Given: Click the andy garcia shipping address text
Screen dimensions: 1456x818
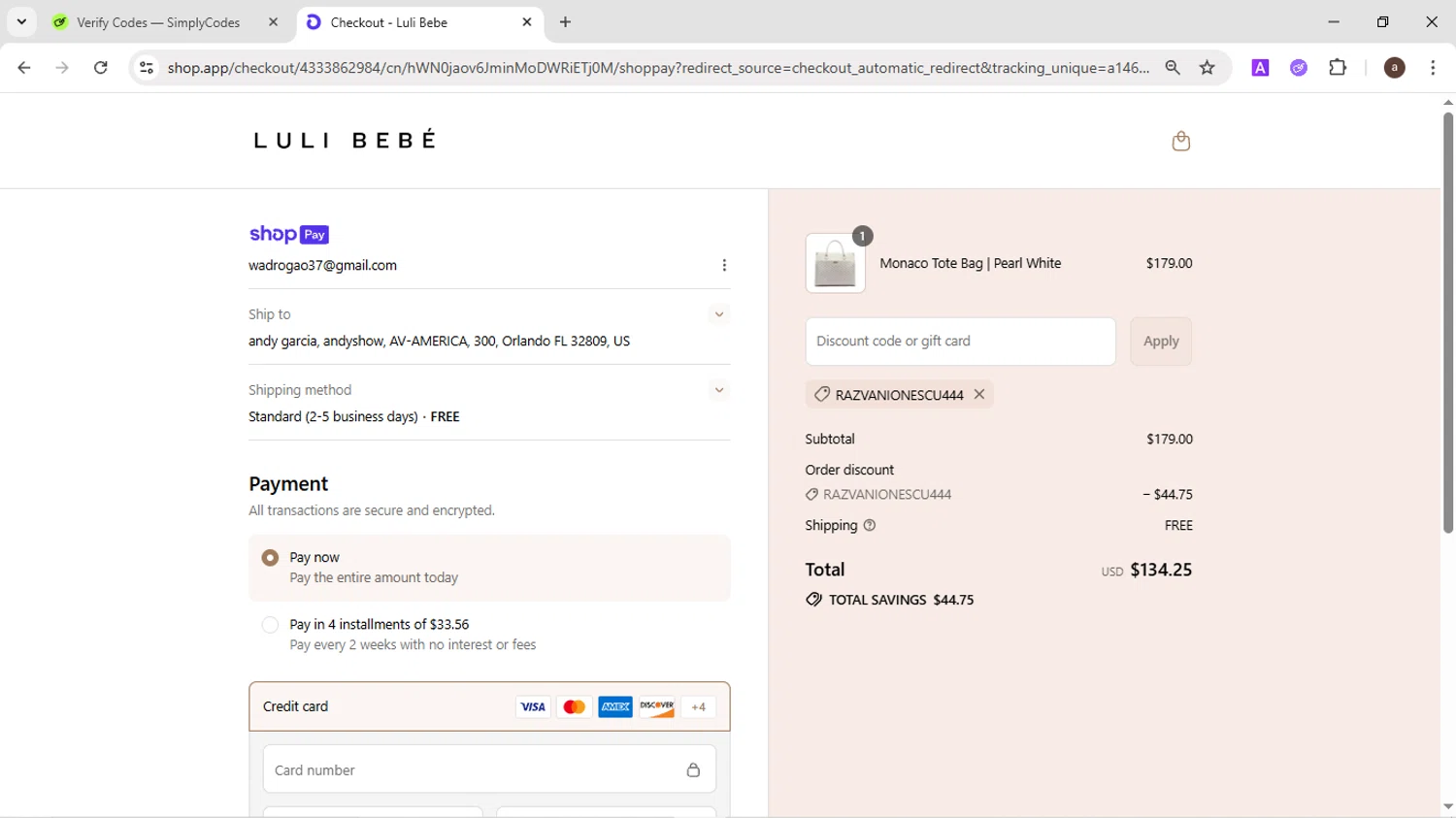Looking at the screenshot, I should 439,341.
